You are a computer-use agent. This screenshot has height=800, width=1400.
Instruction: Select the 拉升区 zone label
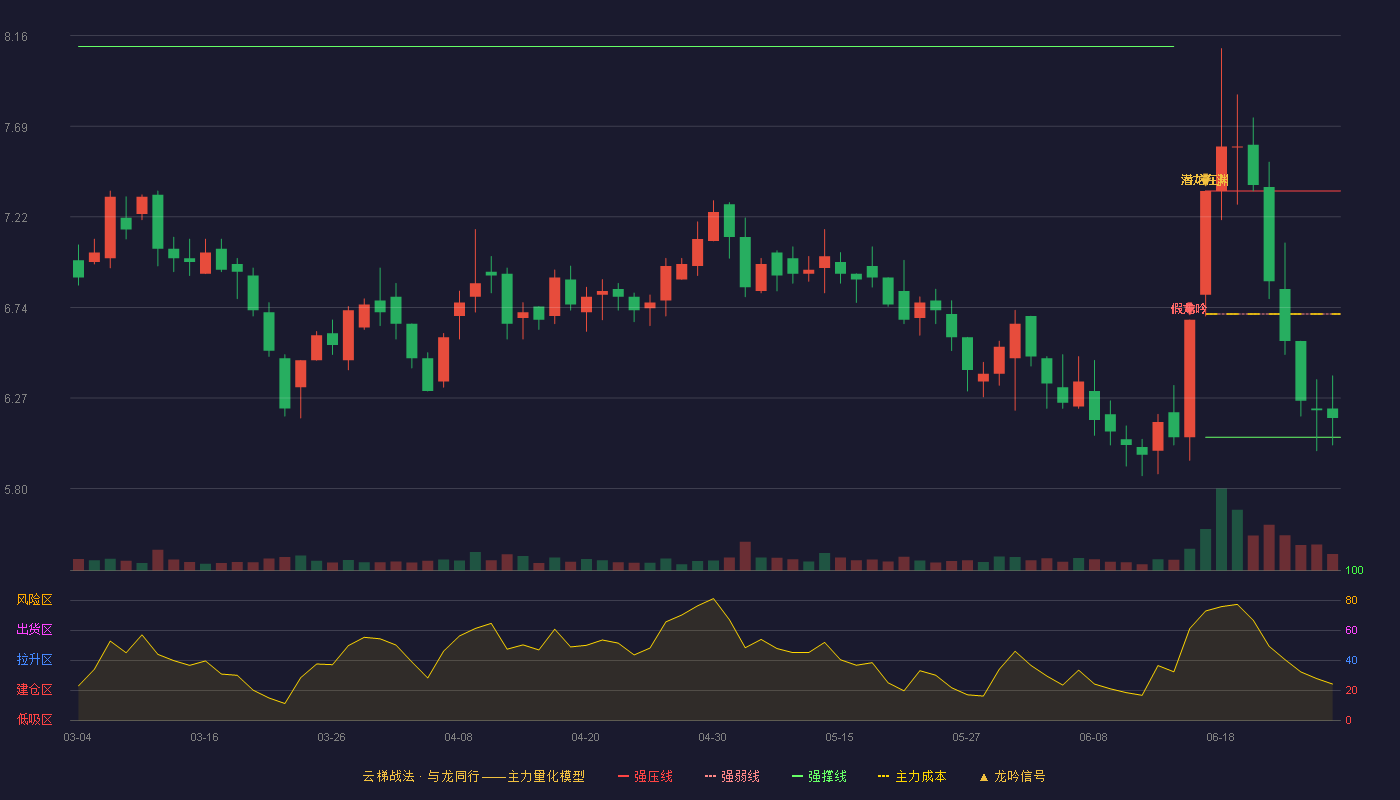(x=35, y=660)
